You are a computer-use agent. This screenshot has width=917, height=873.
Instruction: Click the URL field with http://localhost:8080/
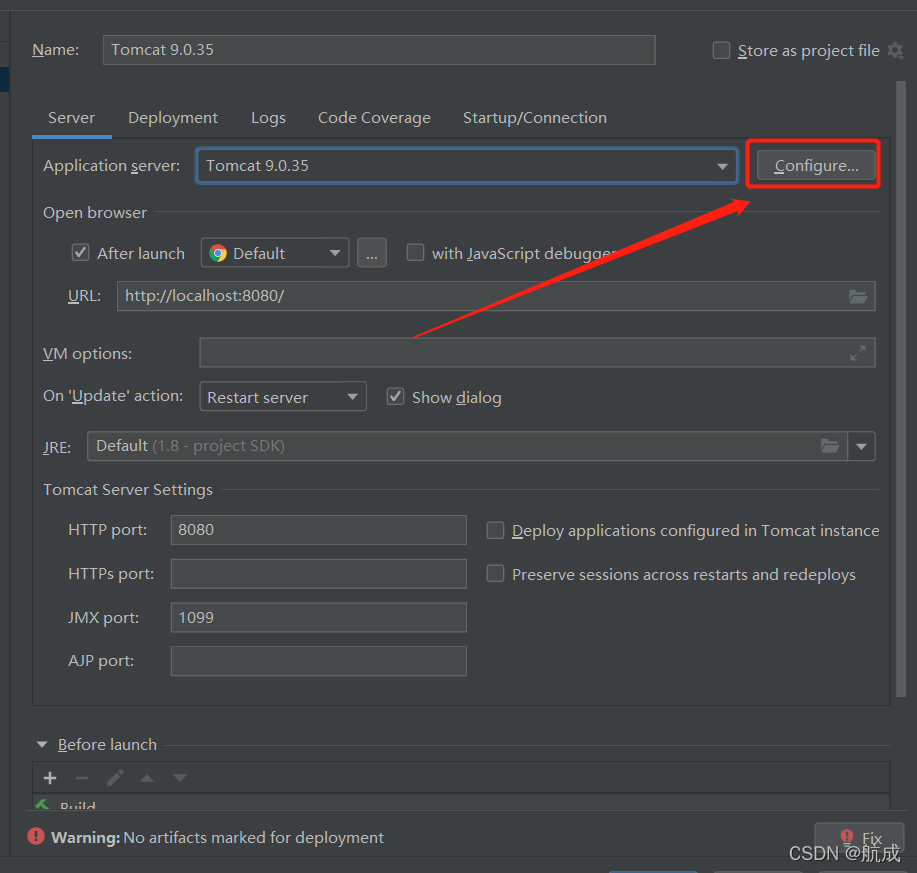pos(496,296)
